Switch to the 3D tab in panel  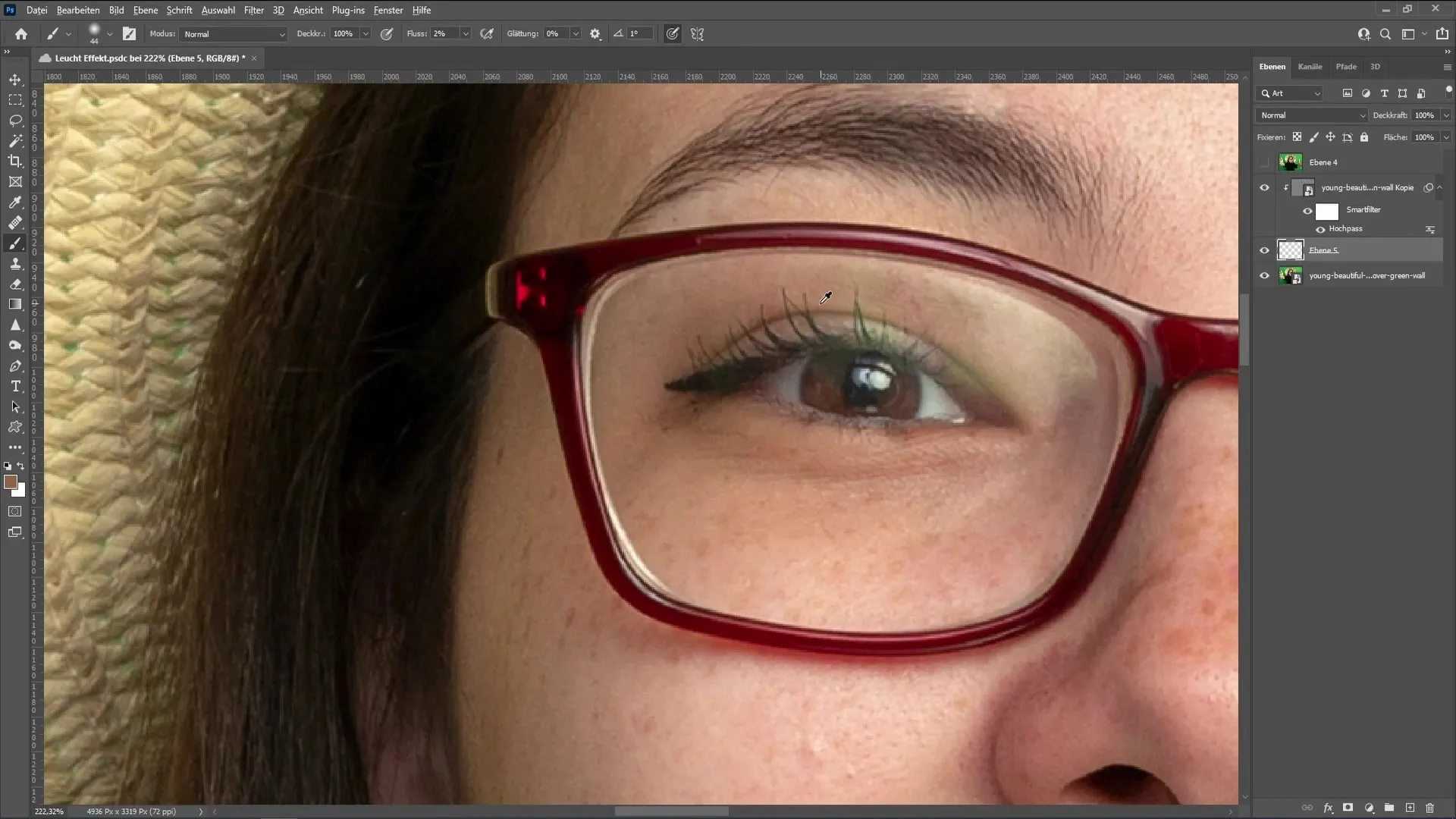(x=1375, y=66)
